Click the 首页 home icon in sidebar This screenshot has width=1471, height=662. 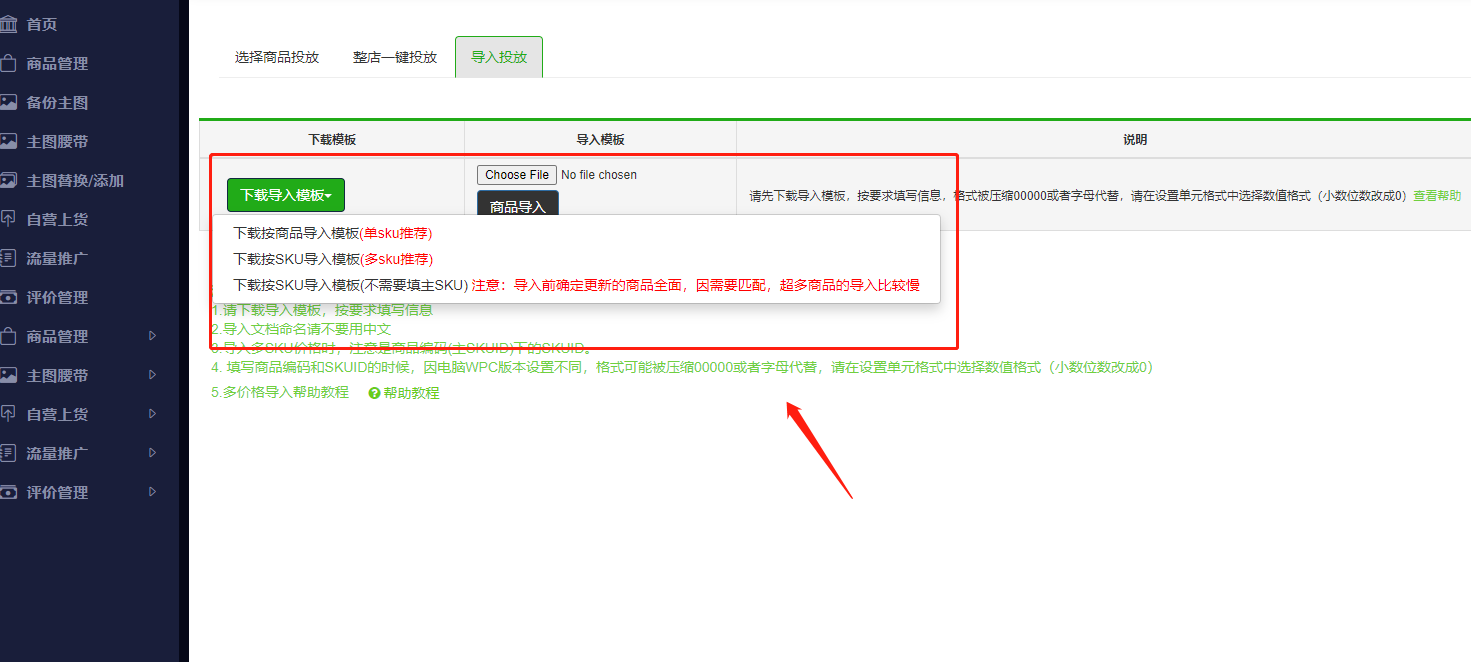tap(9, 24)
